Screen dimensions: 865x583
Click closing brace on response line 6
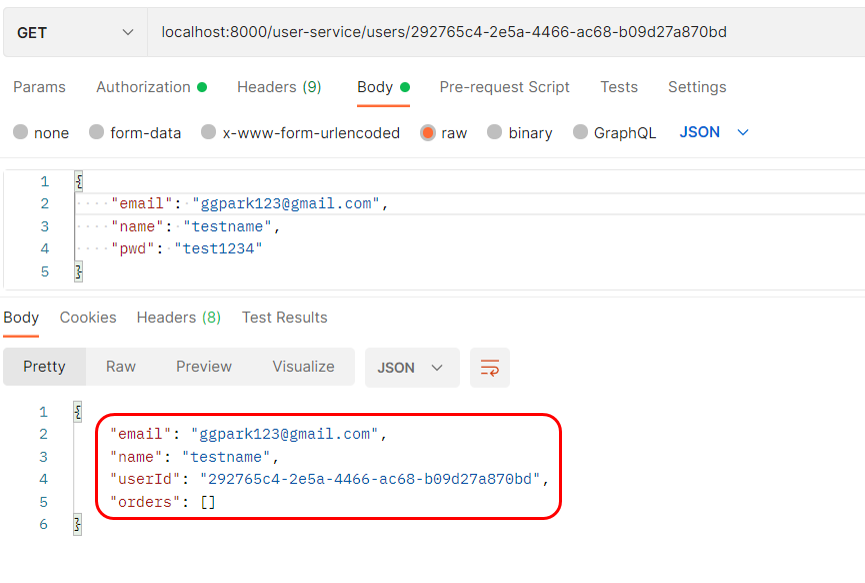tap(78, 525)
